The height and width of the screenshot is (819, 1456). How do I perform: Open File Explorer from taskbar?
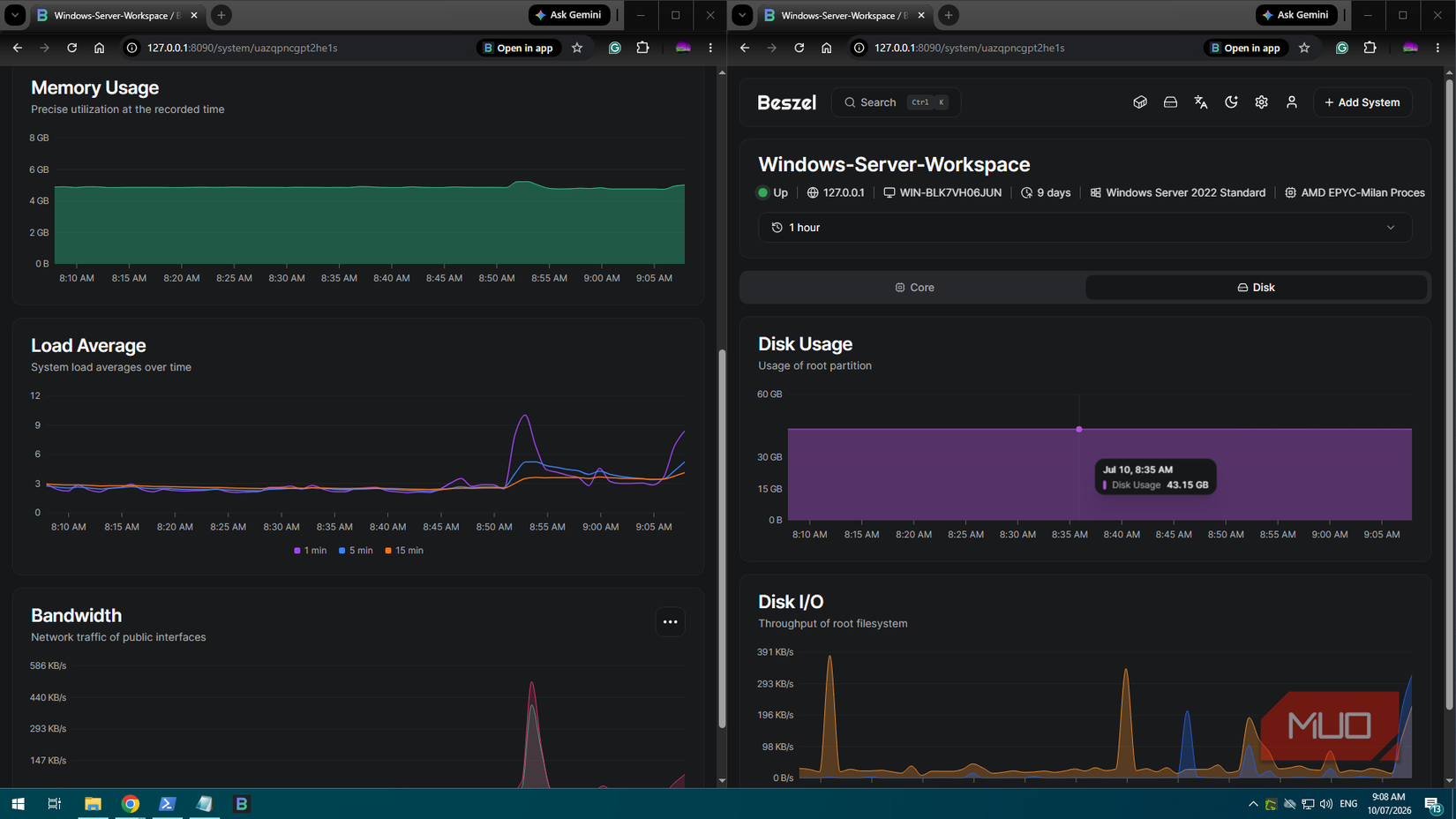[x=93, y=804]
